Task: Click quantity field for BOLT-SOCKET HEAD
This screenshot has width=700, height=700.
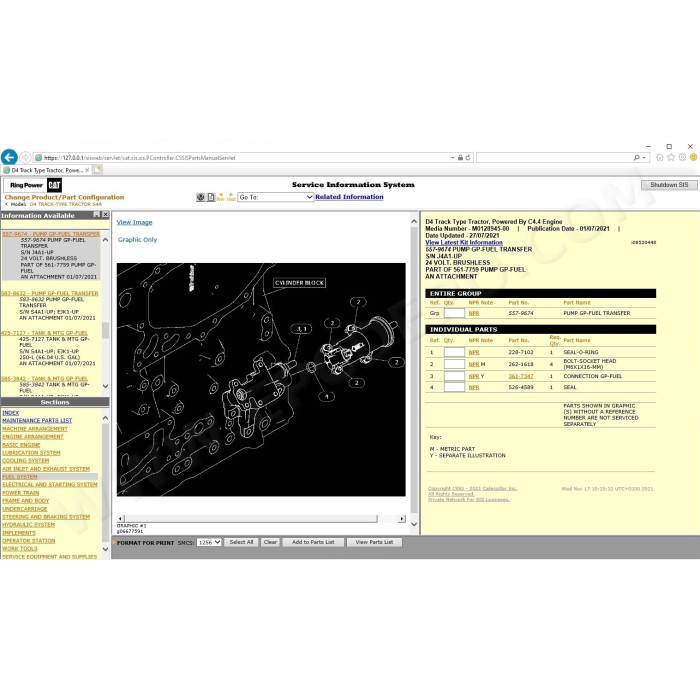Action: point(454,364)
